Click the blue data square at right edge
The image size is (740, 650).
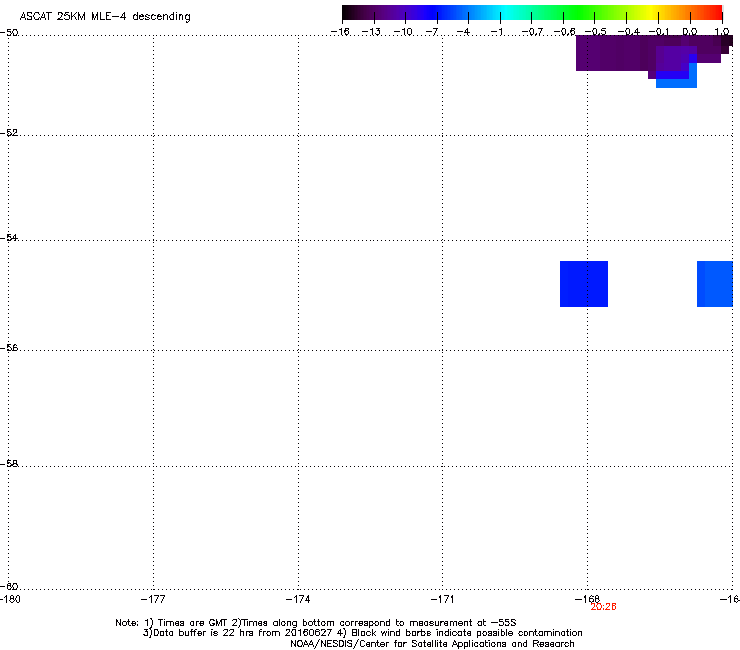click(715, 284)
